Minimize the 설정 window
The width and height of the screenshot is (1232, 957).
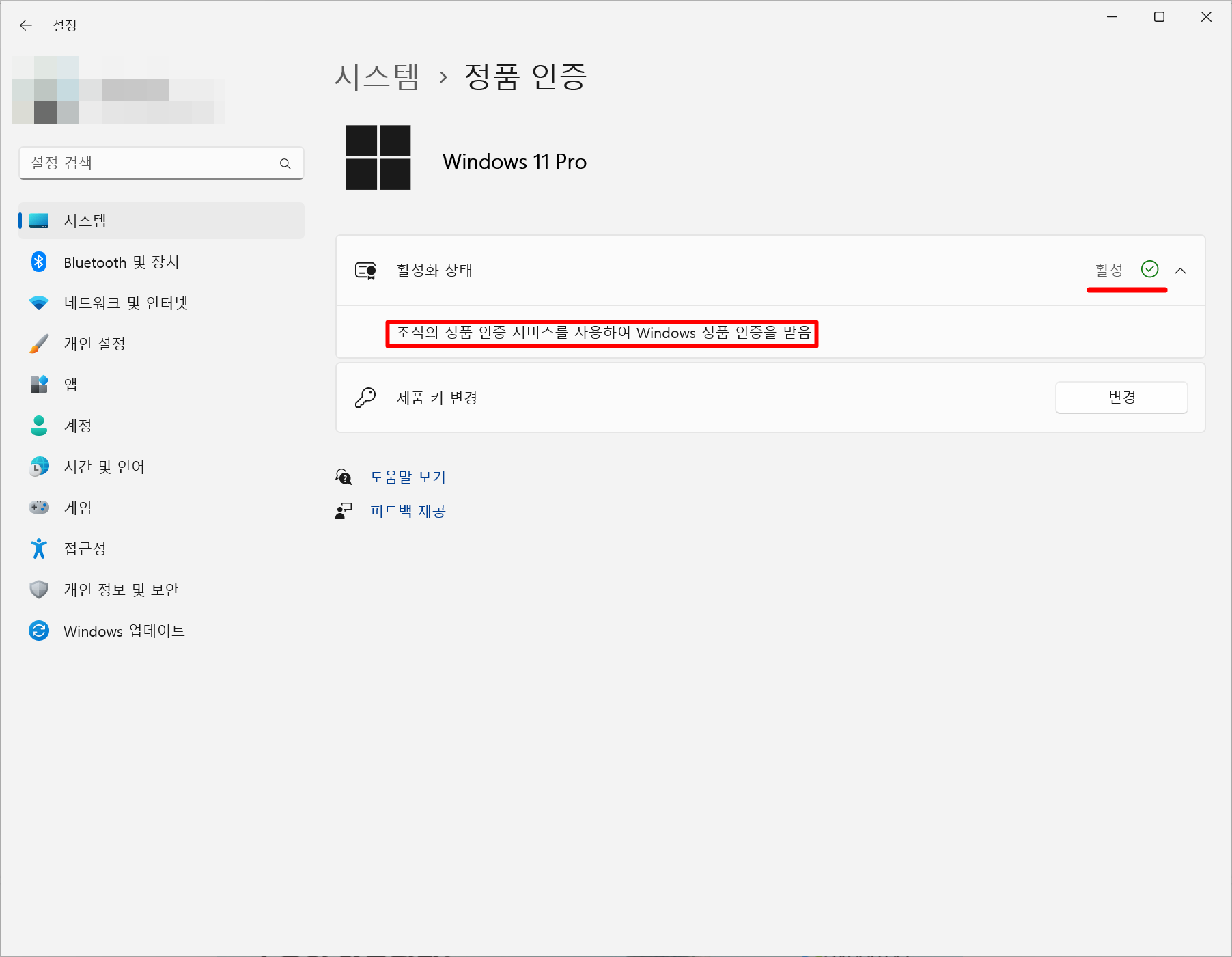pyautogui.click(x=1112, y=17)
